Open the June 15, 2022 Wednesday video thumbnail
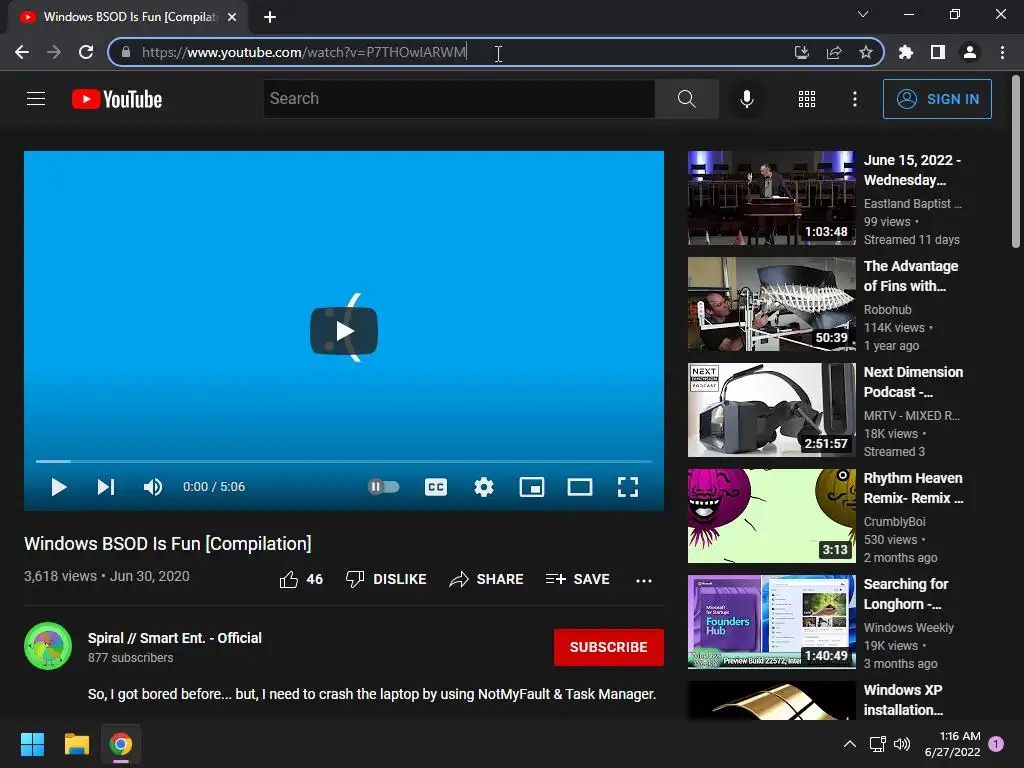The image size is (1024, 768). 771,198
